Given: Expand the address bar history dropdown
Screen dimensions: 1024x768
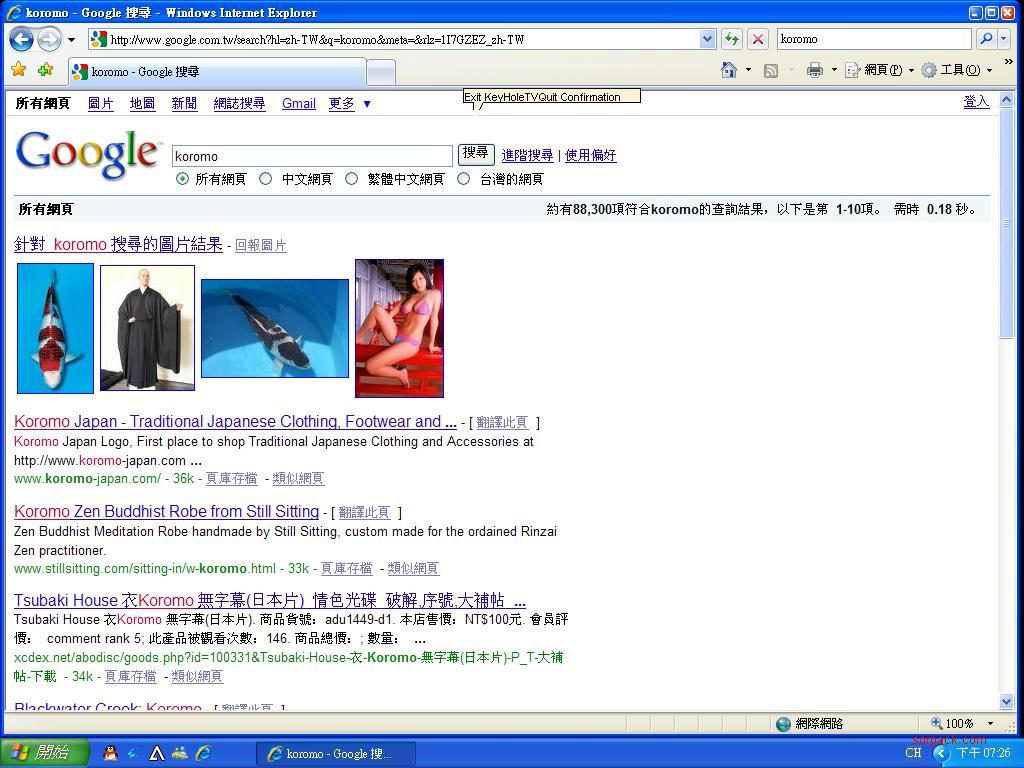Looking at the screenshot, I should [707, 39].
